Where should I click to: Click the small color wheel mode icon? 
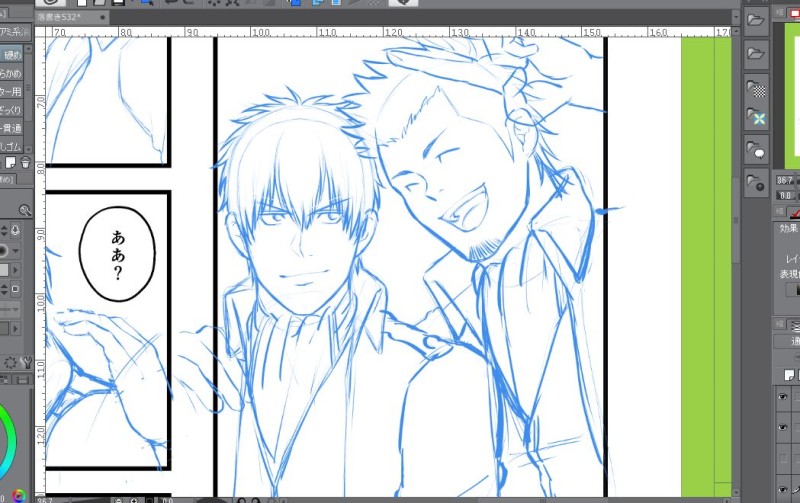[18, 495]
